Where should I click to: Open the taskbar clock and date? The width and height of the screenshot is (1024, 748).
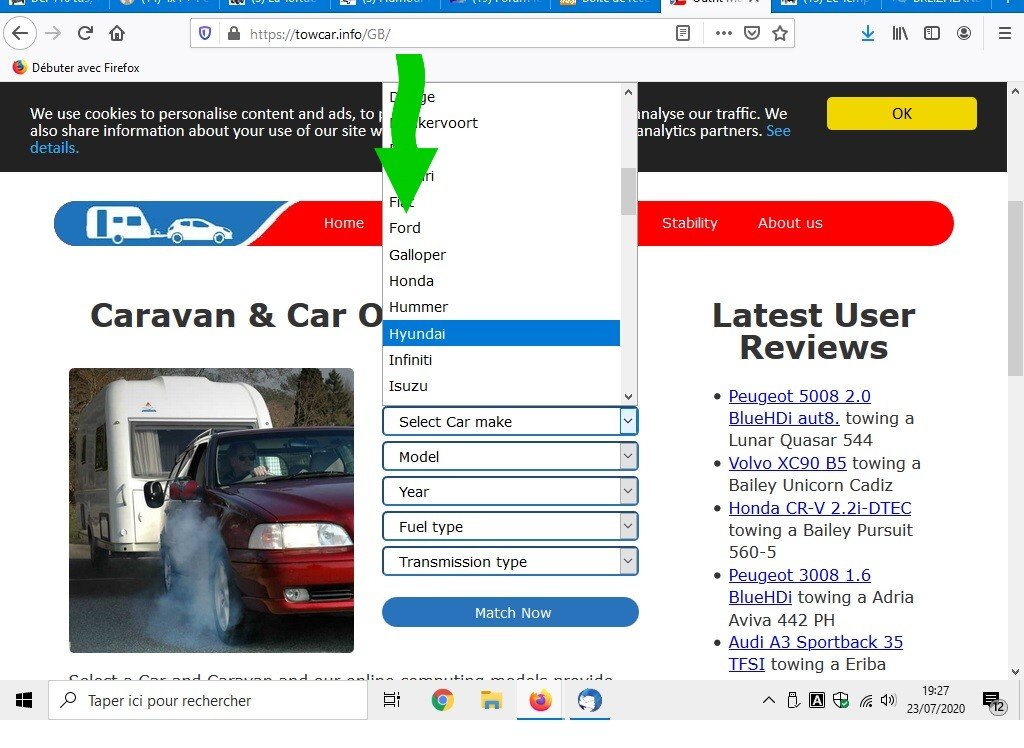coord(935,700)
